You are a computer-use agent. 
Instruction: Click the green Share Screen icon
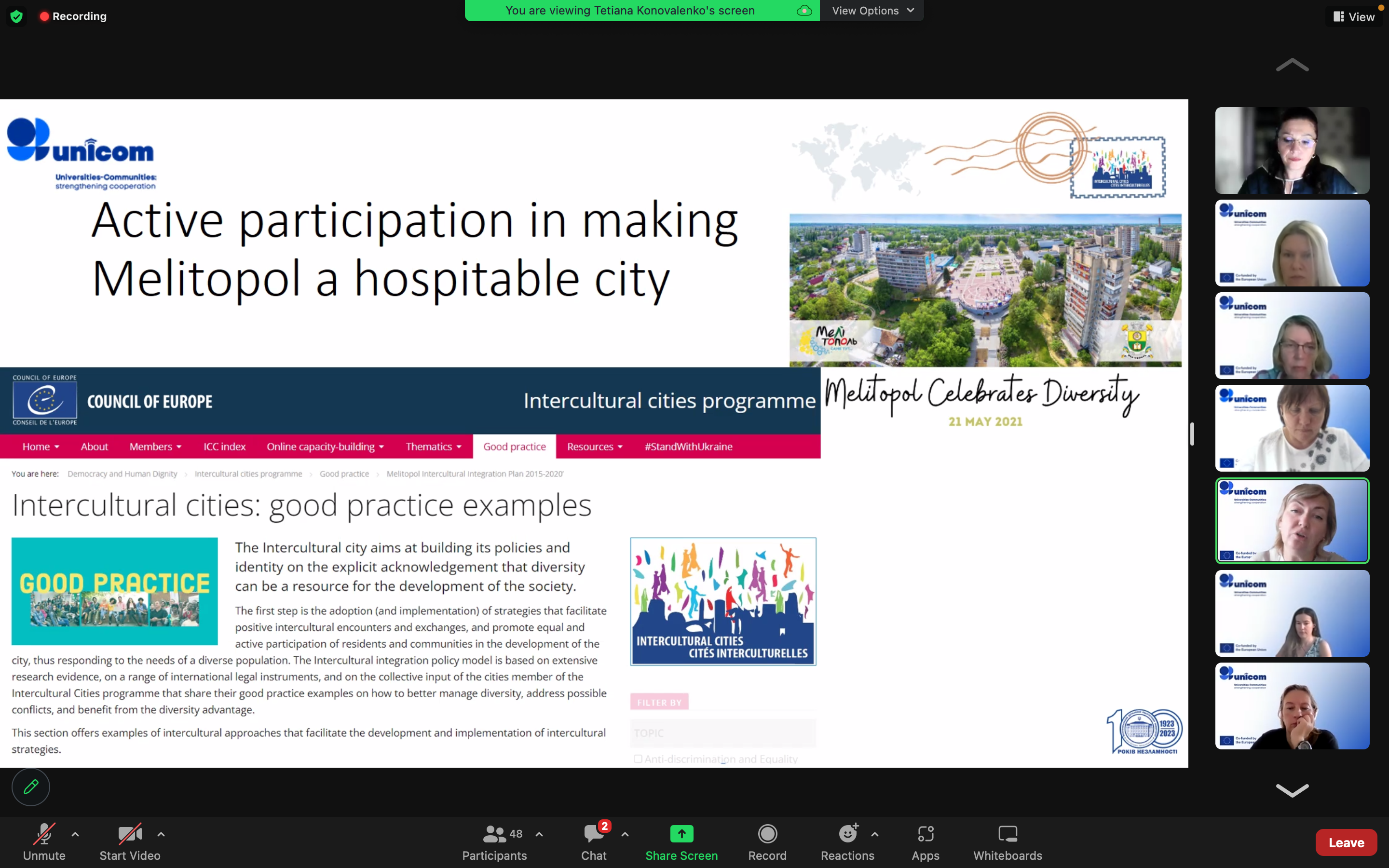[x=681, y=834]
